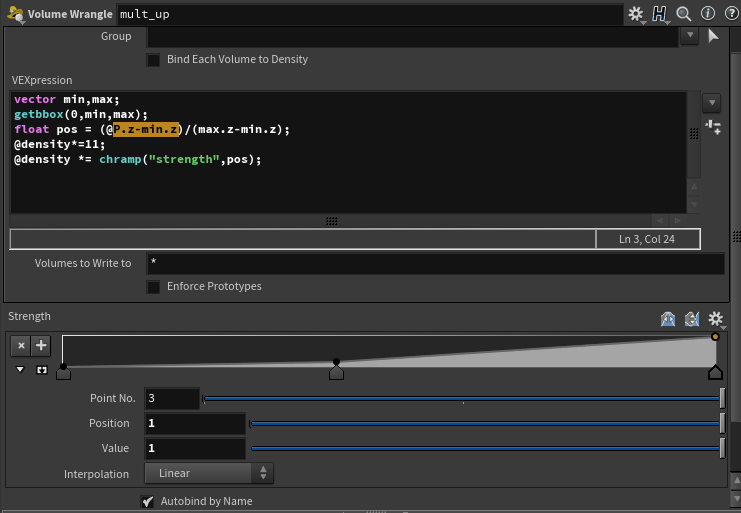Click the create spare parameters icon
Image resolution: width=741 pixels, height=513 pixels.
[x=713, y=127]
